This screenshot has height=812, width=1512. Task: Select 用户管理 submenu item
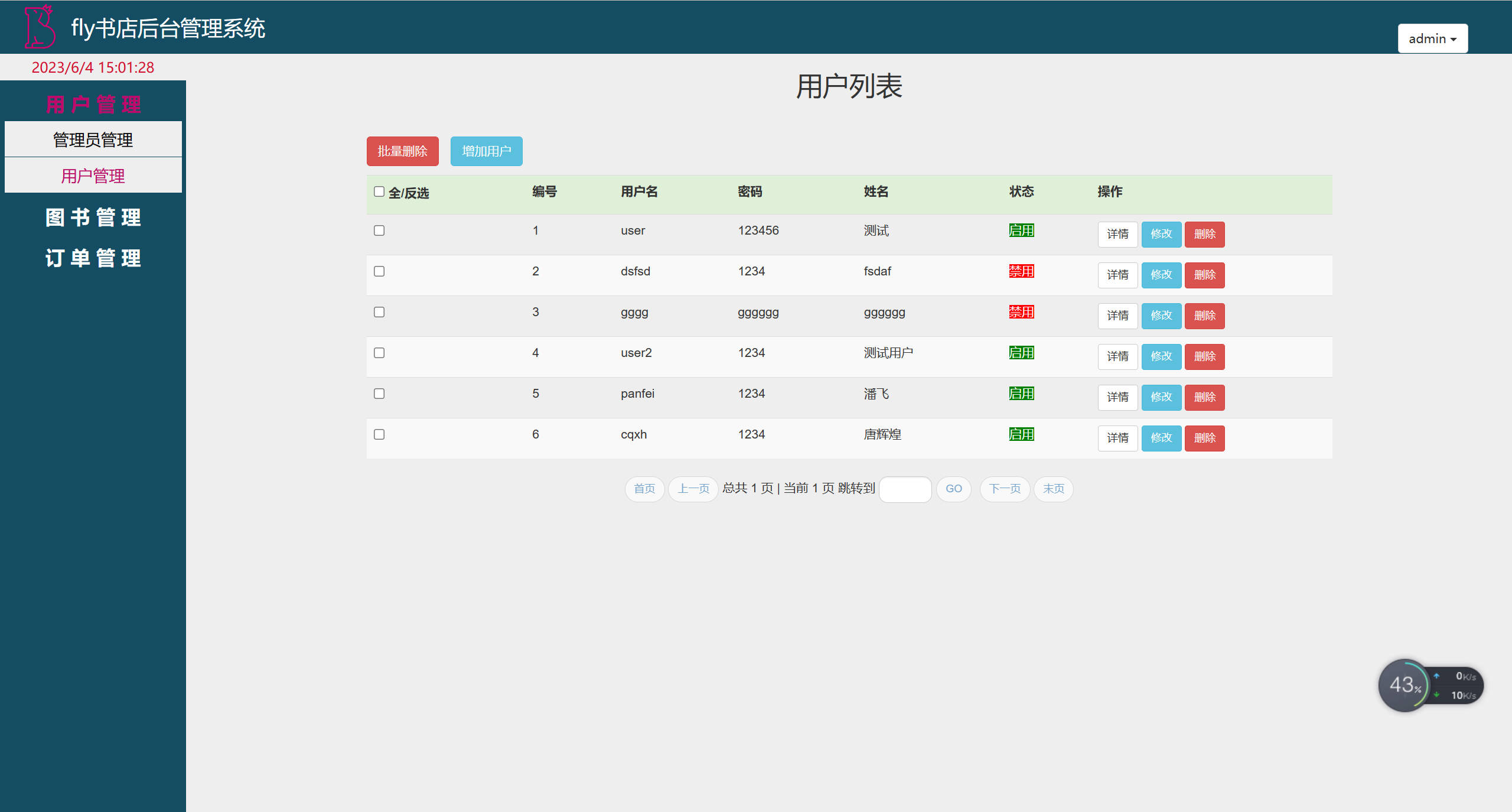[93, 176]
